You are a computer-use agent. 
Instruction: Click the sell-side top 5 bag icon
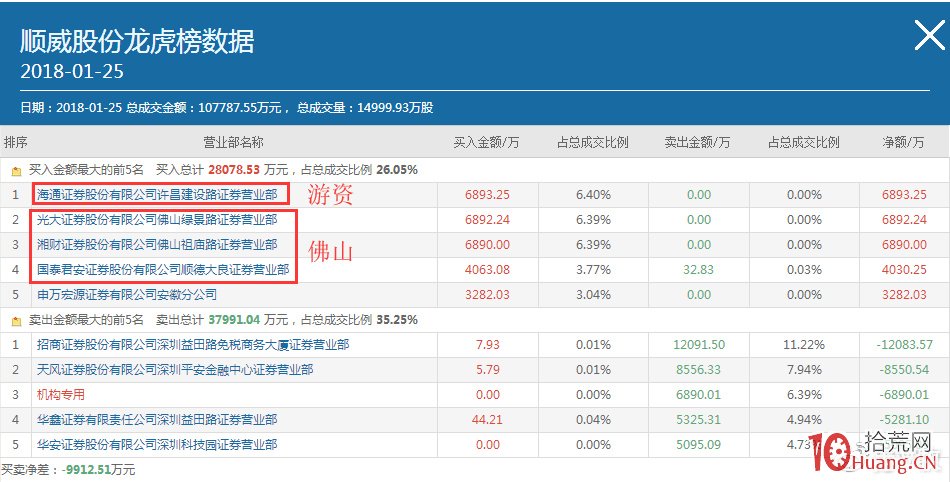(16, 320)
